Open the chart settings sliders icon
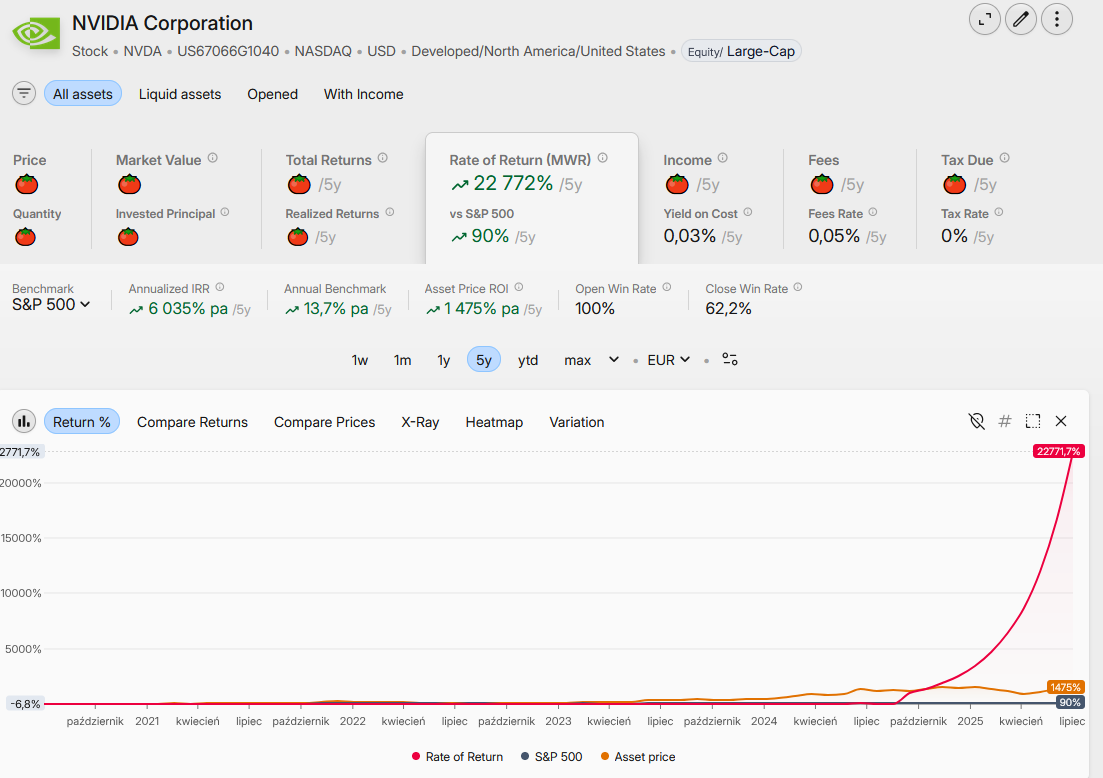Image resolution: width=1103 pixels, height=778 pixels. pos(730,359)
